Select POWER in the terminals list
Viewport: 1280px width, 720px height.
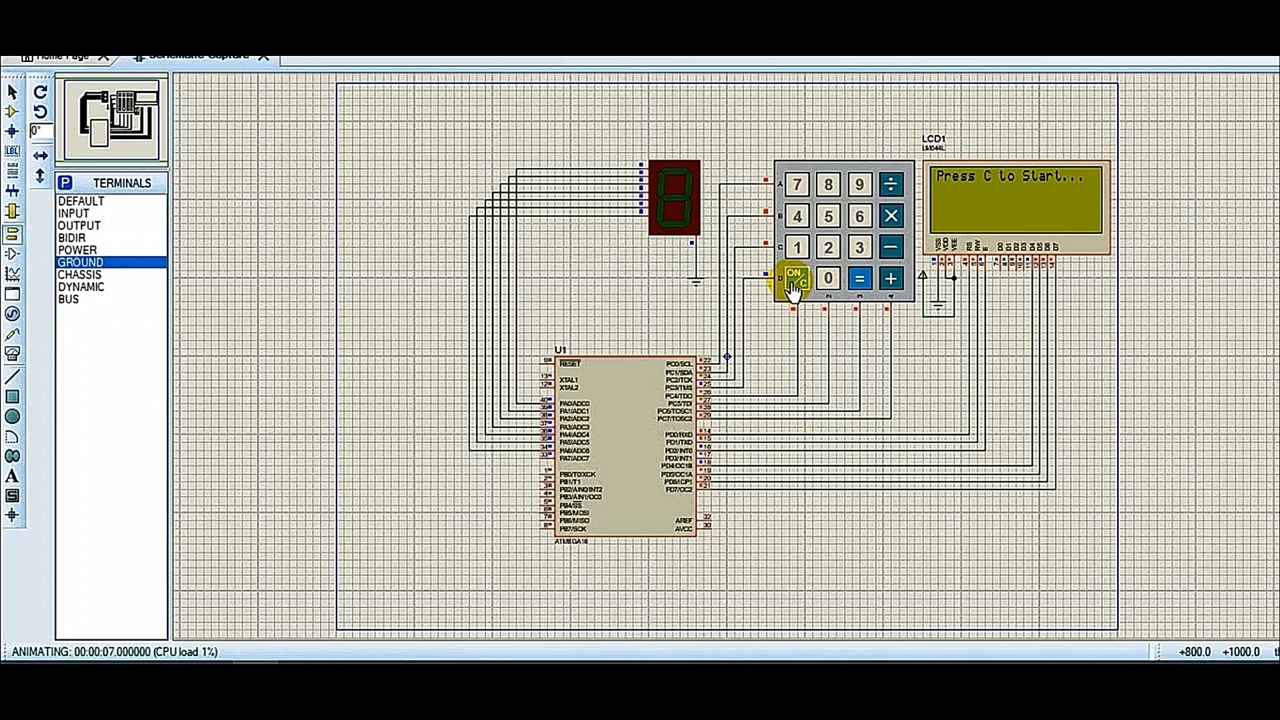click(x=77, y=250)
